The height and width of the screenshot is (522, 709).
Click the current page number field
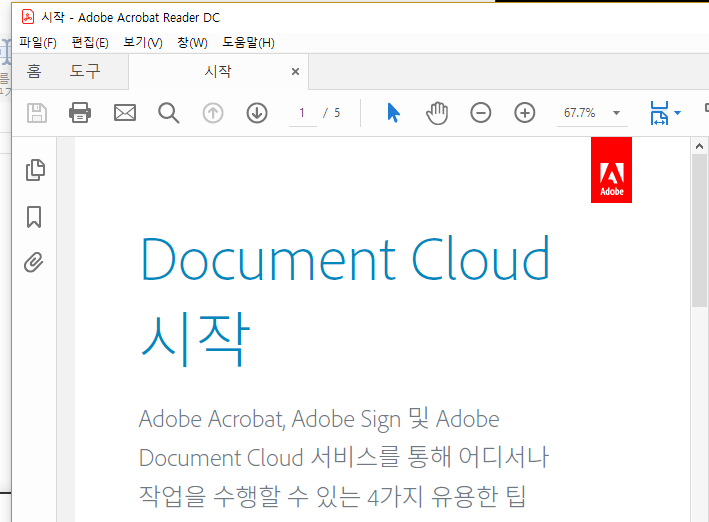tap(302, 113)
